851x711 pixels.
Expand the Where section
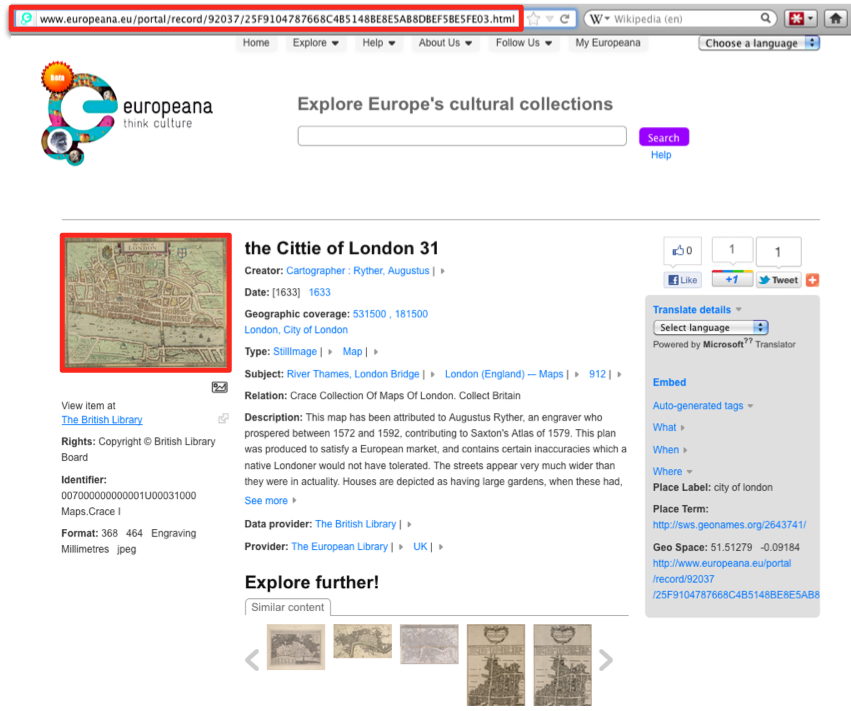667,471
